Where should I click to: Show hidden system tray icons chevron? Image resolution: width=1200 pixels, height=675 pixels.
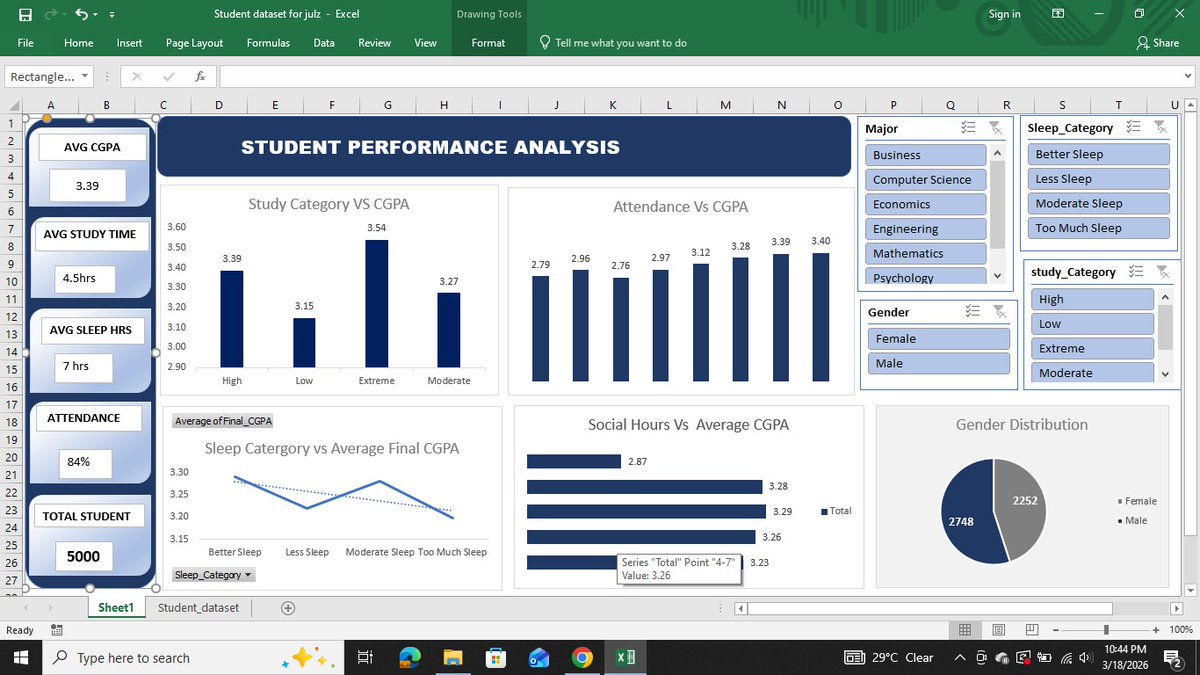(x=961, y=658)
